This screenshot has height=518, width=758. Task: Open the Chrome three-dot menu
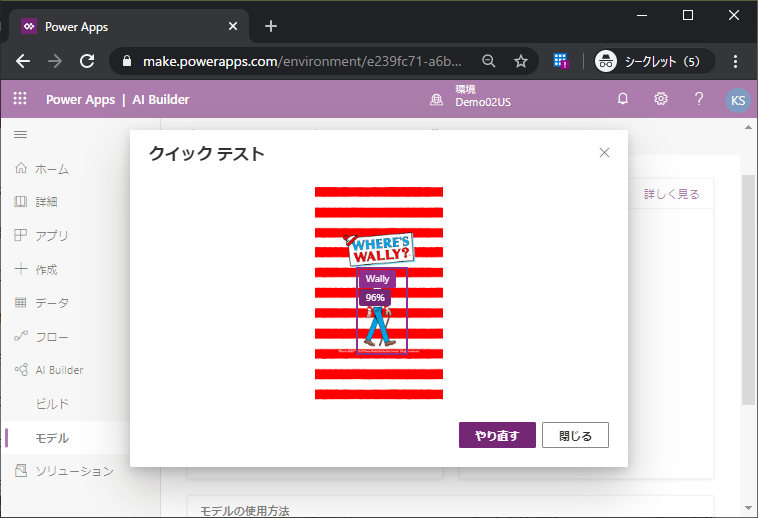[735, 61]
